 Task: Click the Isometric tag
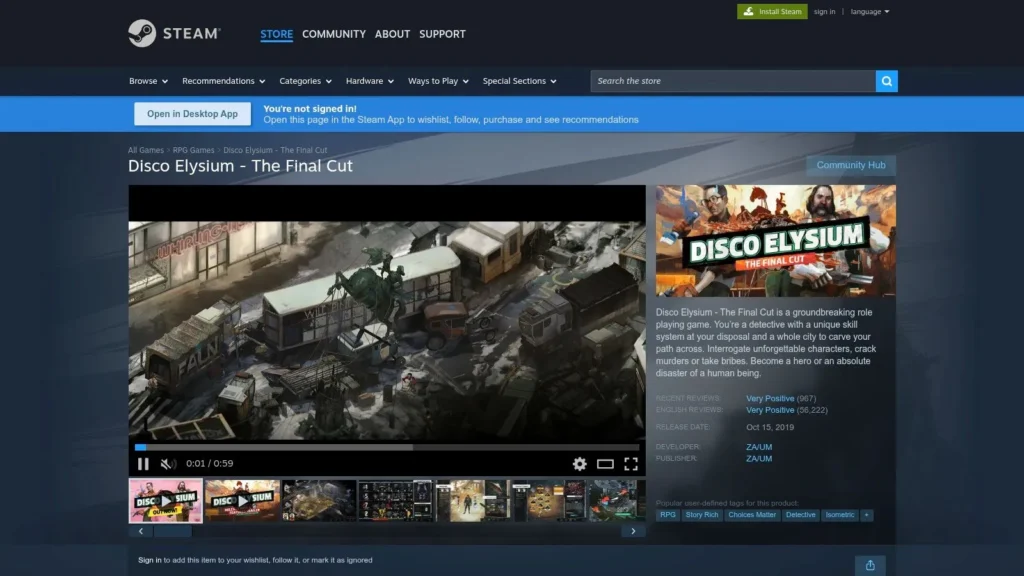[839, 515]
